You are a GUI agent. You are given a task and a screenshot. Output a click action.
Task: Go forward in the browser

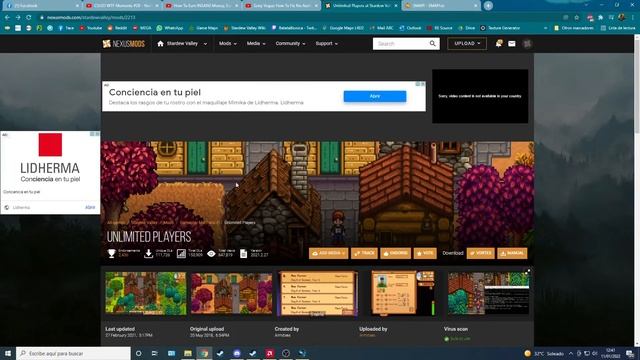pyautogui.click(x=18, y=18)
